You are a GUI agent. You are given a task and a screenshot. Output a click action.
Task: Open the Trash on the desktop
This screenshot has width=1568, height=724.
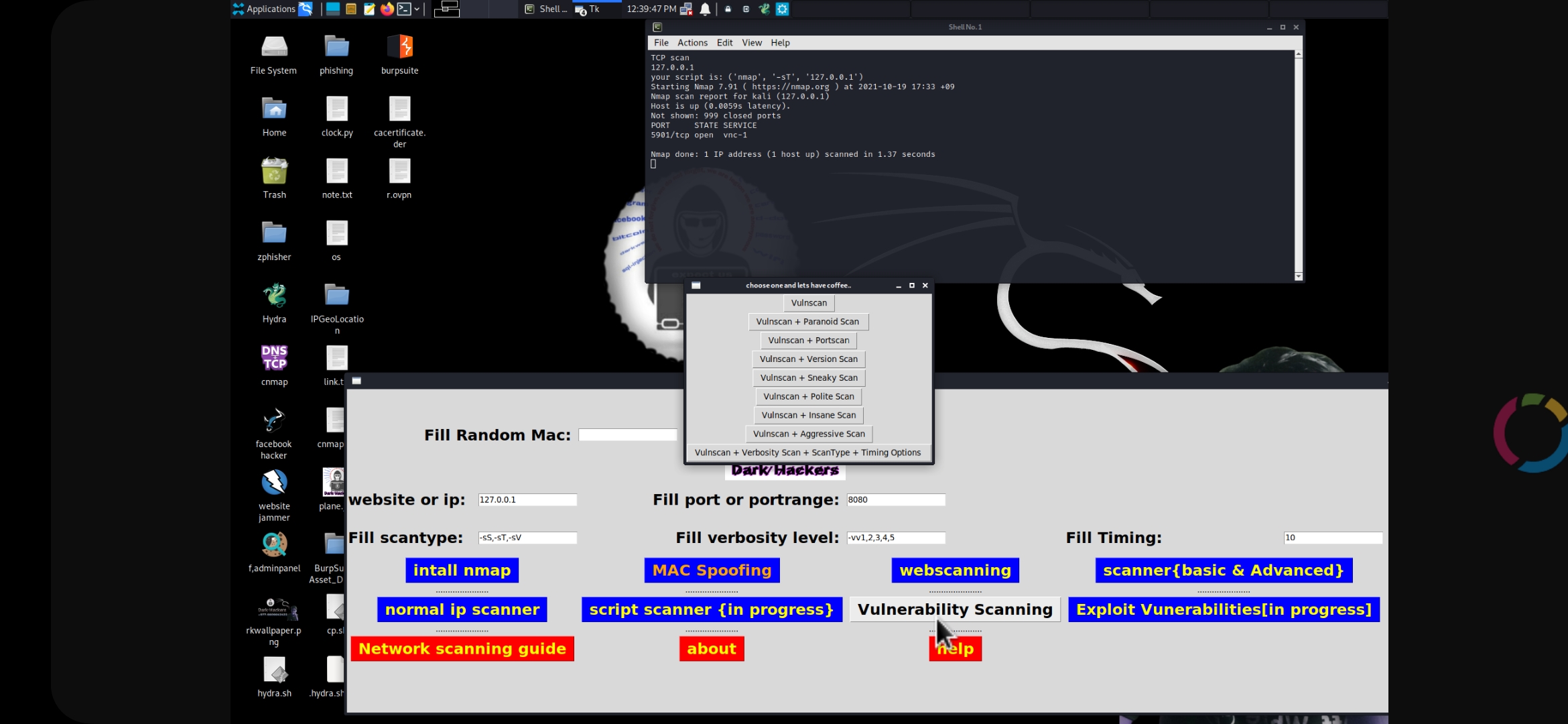coord(274,172)
